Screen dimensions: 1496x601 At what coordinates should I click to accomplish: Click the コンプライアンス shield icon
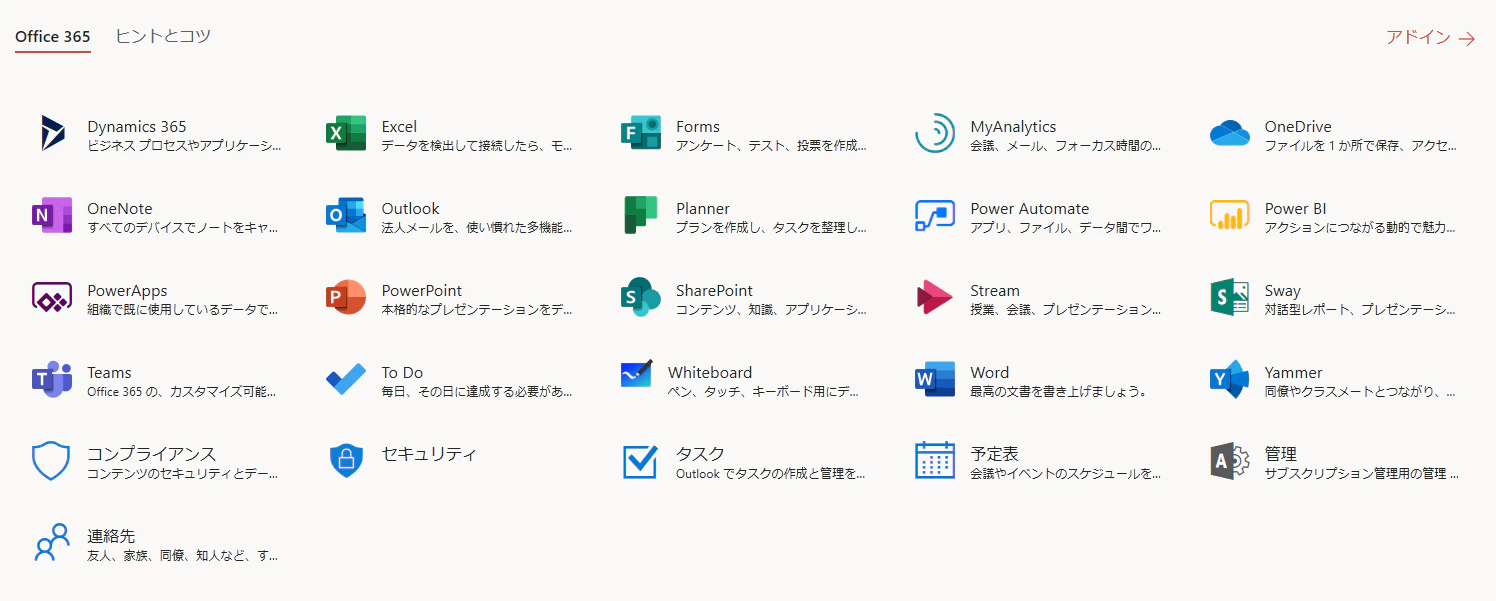51,461
